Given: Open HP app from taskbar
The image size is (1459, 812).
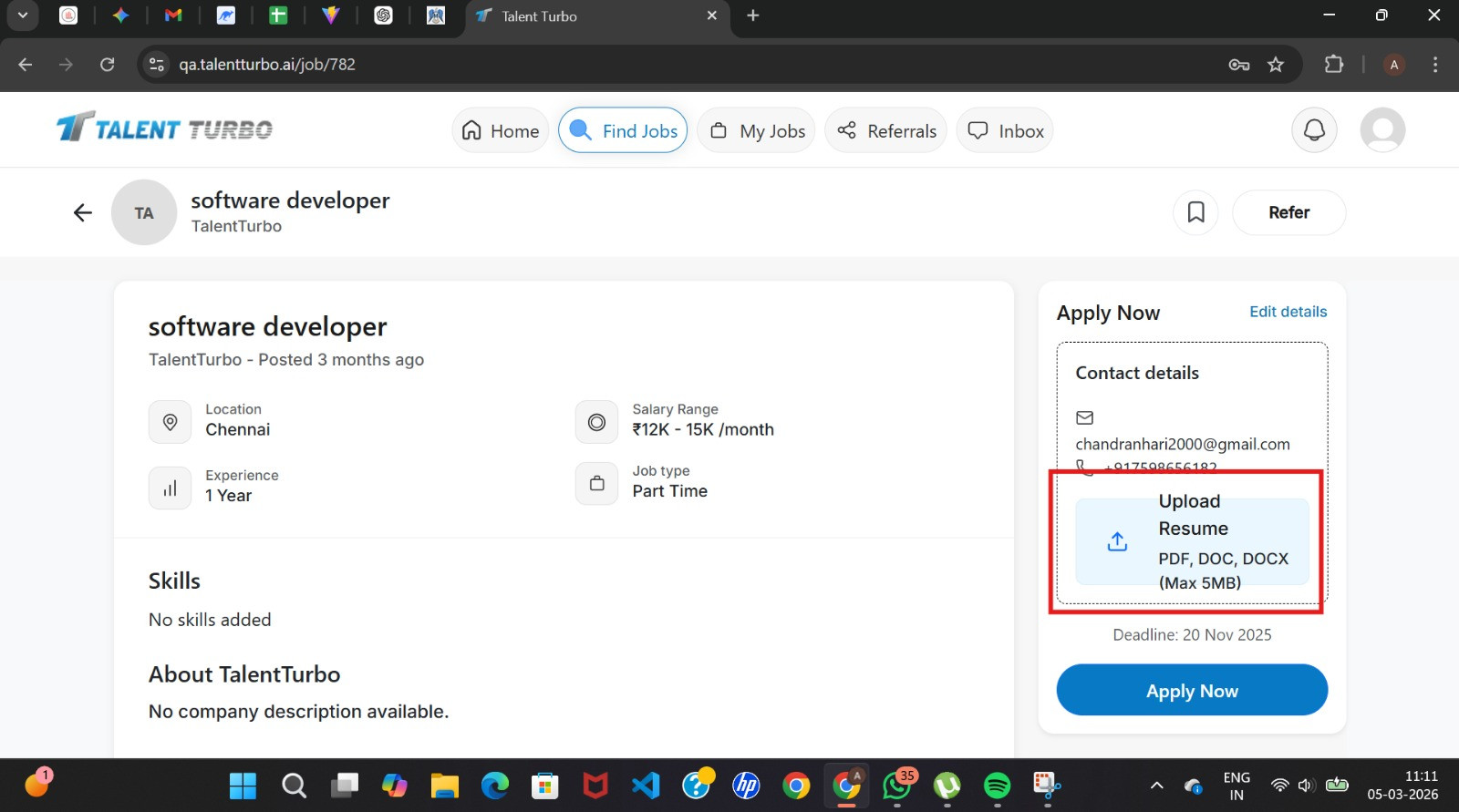Looking at the screenshot, I should 746,786.
